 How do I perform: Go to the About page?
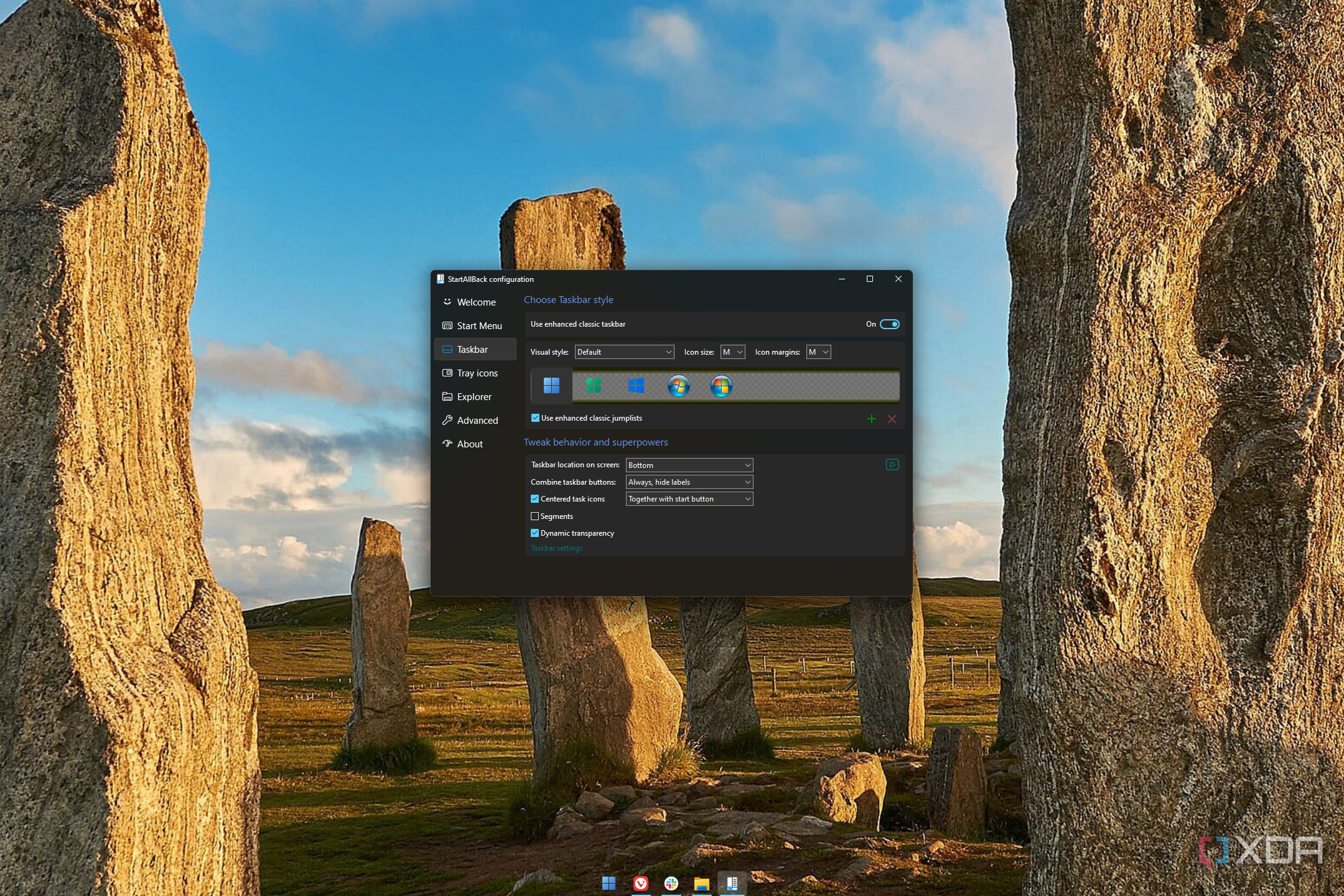[469, 444]
